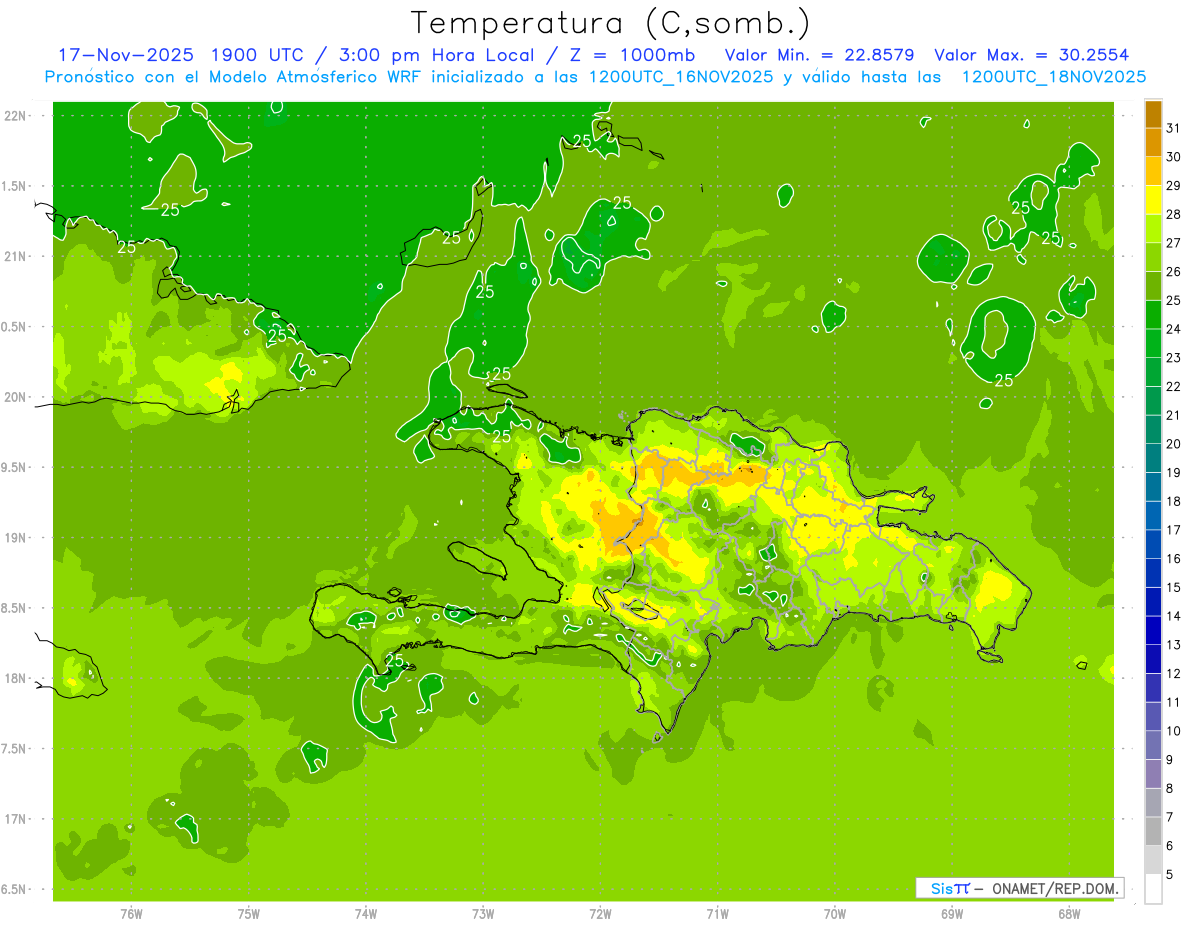Screen dimensions: 1200x927
Task: Click the 'Valor Min. = 22.8579' value
Action: [x=818, y=54]
